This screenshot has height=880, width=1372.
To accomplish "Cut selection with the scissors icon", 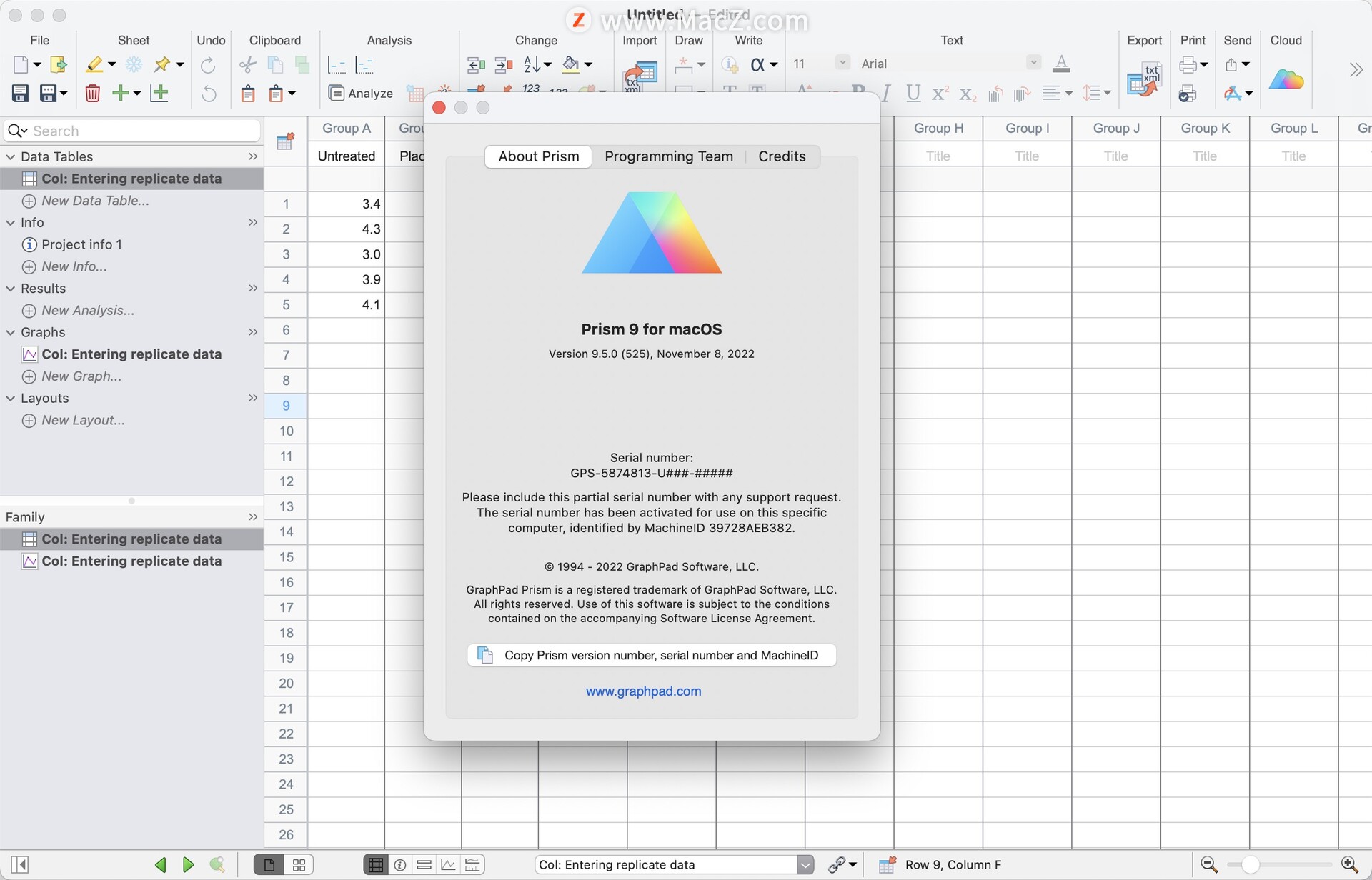I will (247, 64).
